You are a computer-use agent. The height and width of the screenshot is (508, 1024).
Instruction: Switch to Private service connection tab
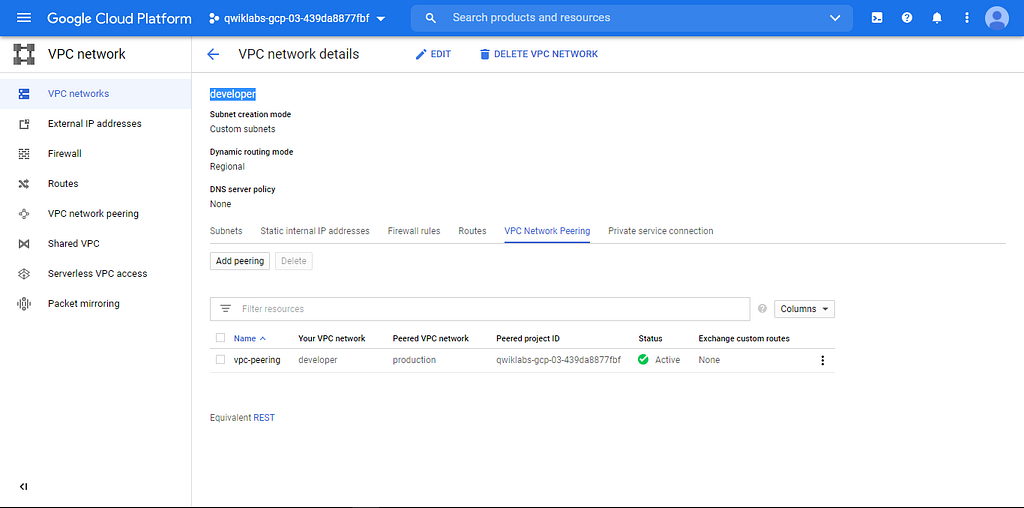[660, 231]
